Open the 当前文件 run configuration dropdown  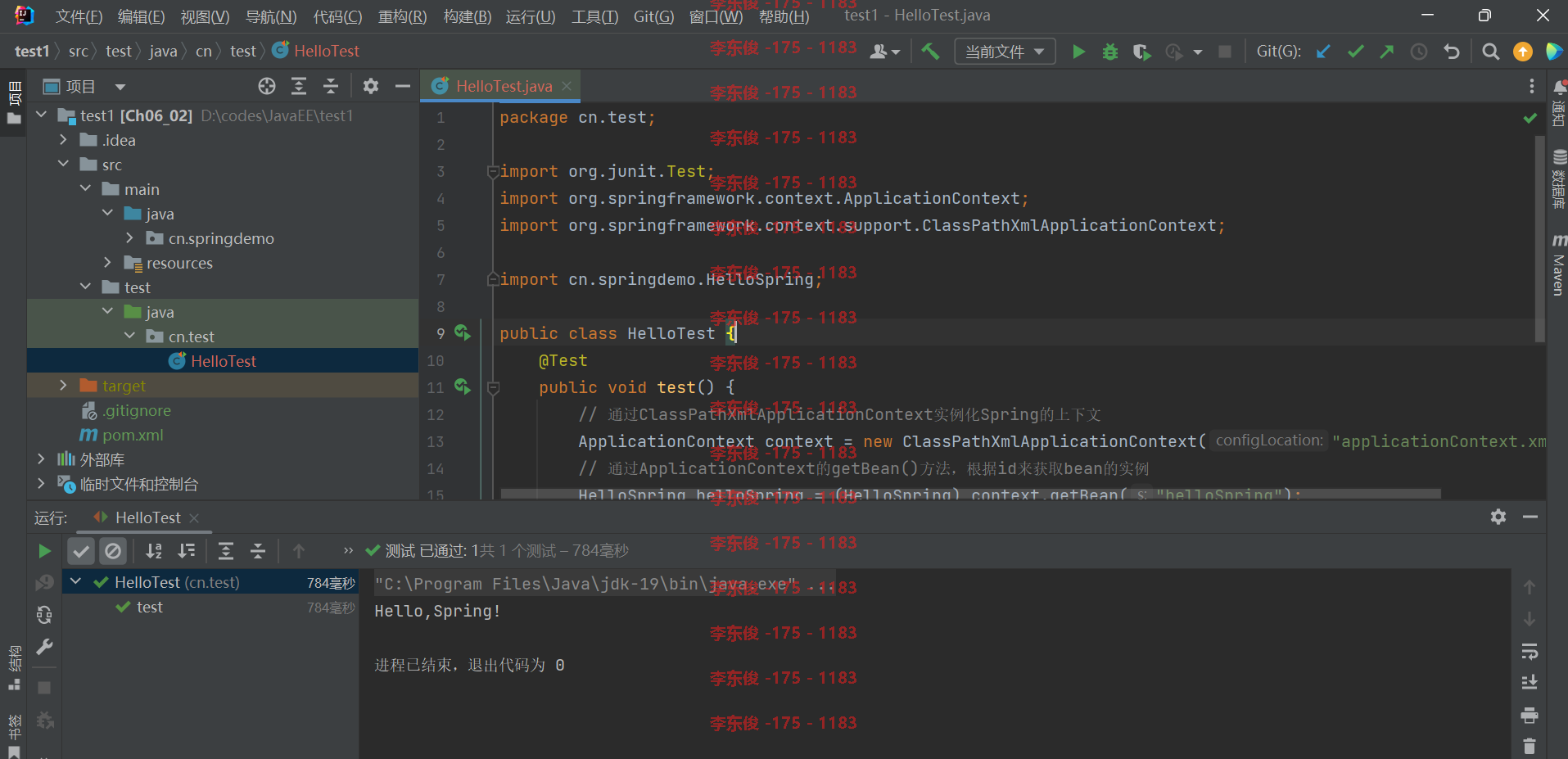pyautogui.click(x=1005, y=52)
